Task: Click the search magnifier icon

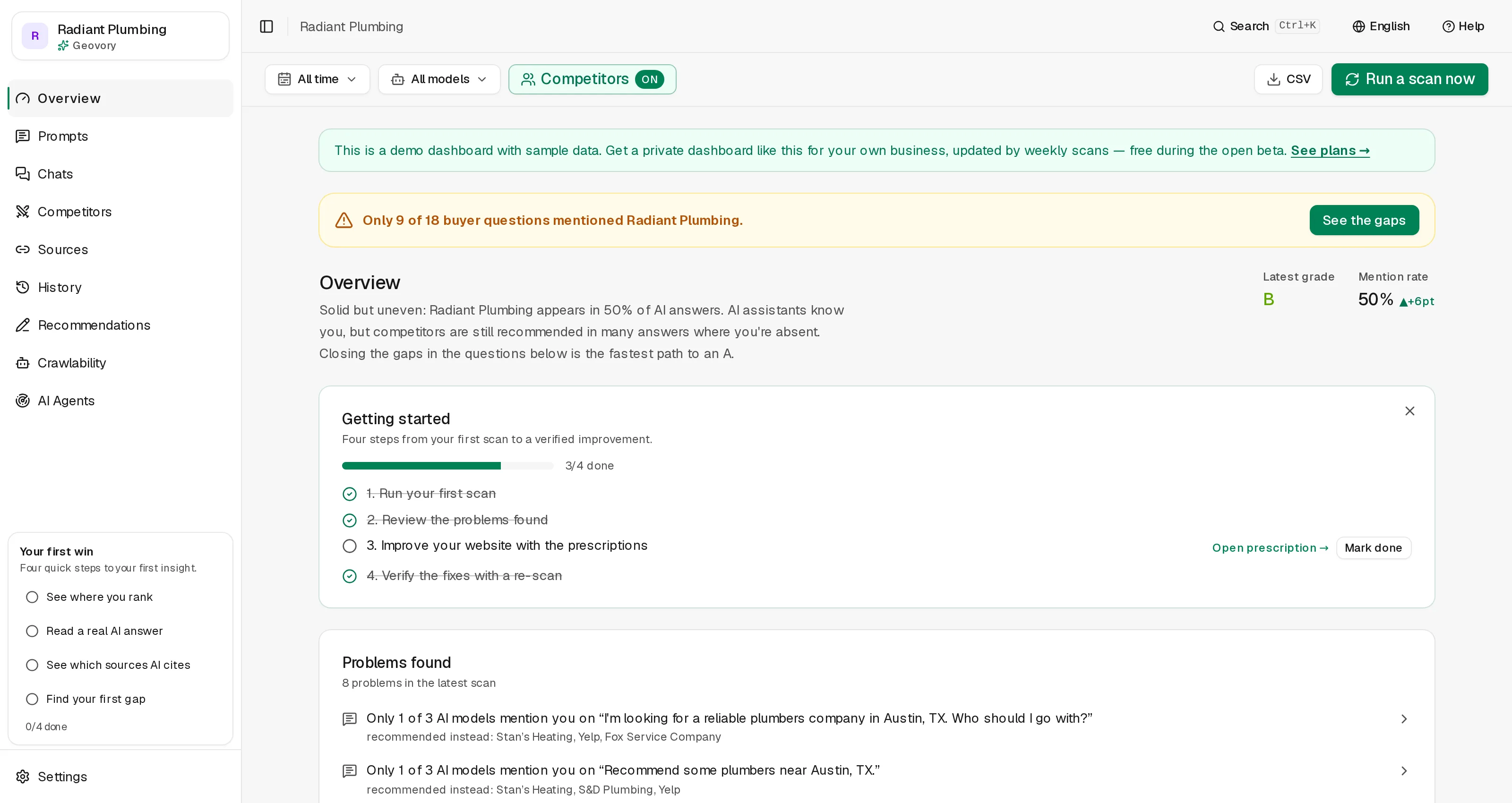Action: (1219, 26)
